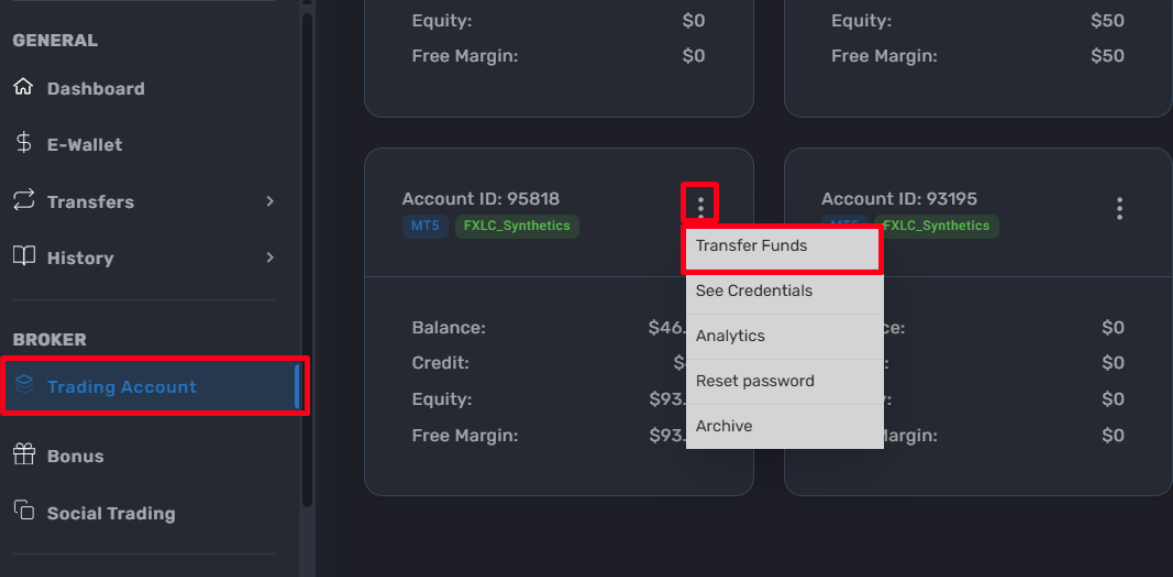Click the History book icon
The width and height of the screenshot is (1173, 577).
(23, 256)
